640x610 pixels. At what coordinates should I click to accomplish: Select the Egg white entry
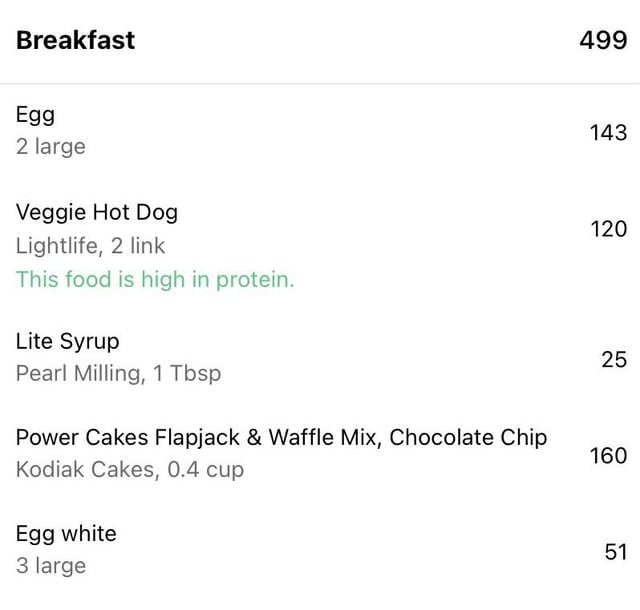[320, 550]
